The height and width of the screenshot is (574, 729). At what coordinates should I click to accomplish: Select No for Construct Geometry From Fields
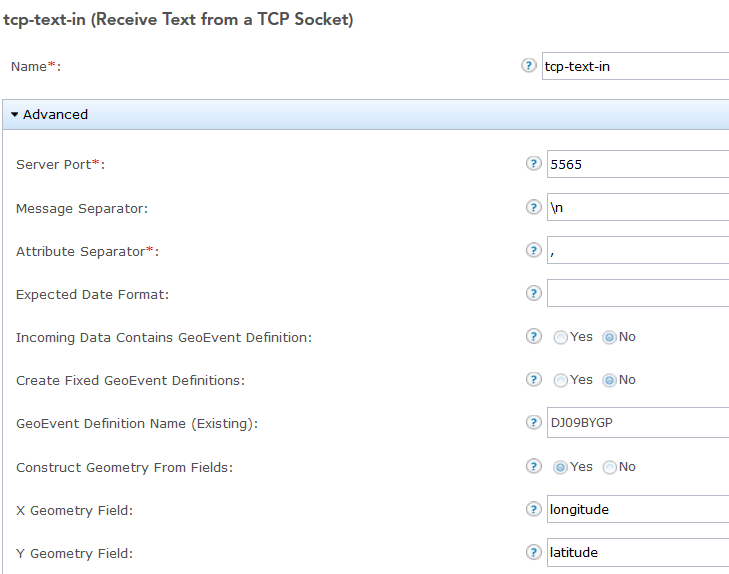[610, 467]
